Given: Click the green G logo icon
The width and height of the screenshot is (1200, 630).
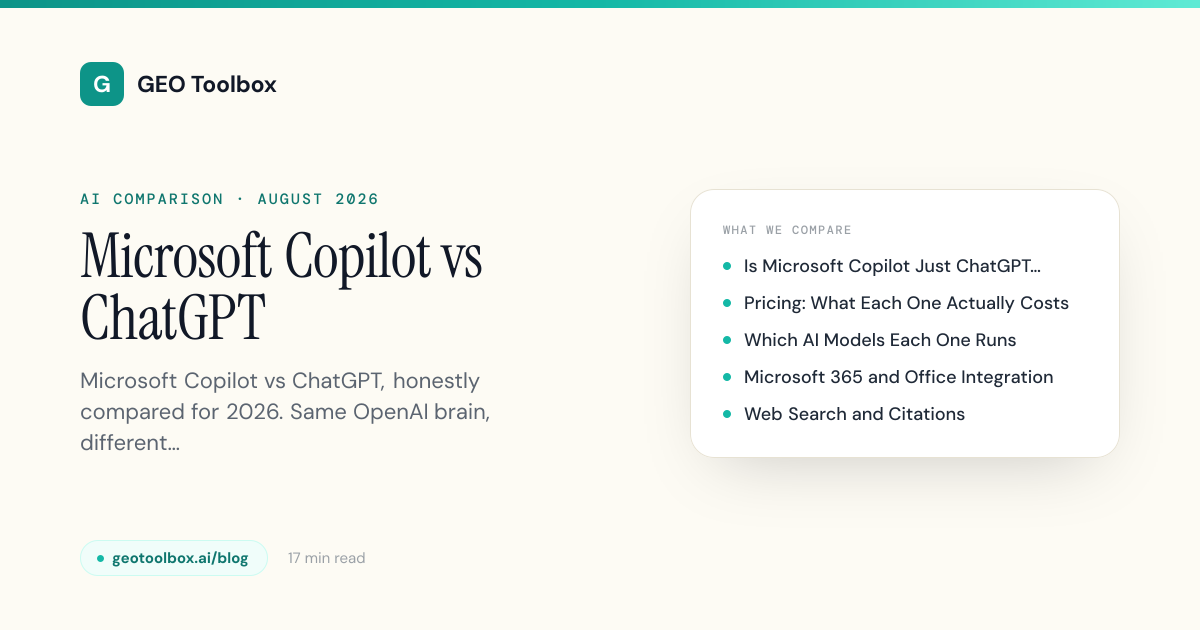Looking at the screenshot, I should click(x=102, y=84).
